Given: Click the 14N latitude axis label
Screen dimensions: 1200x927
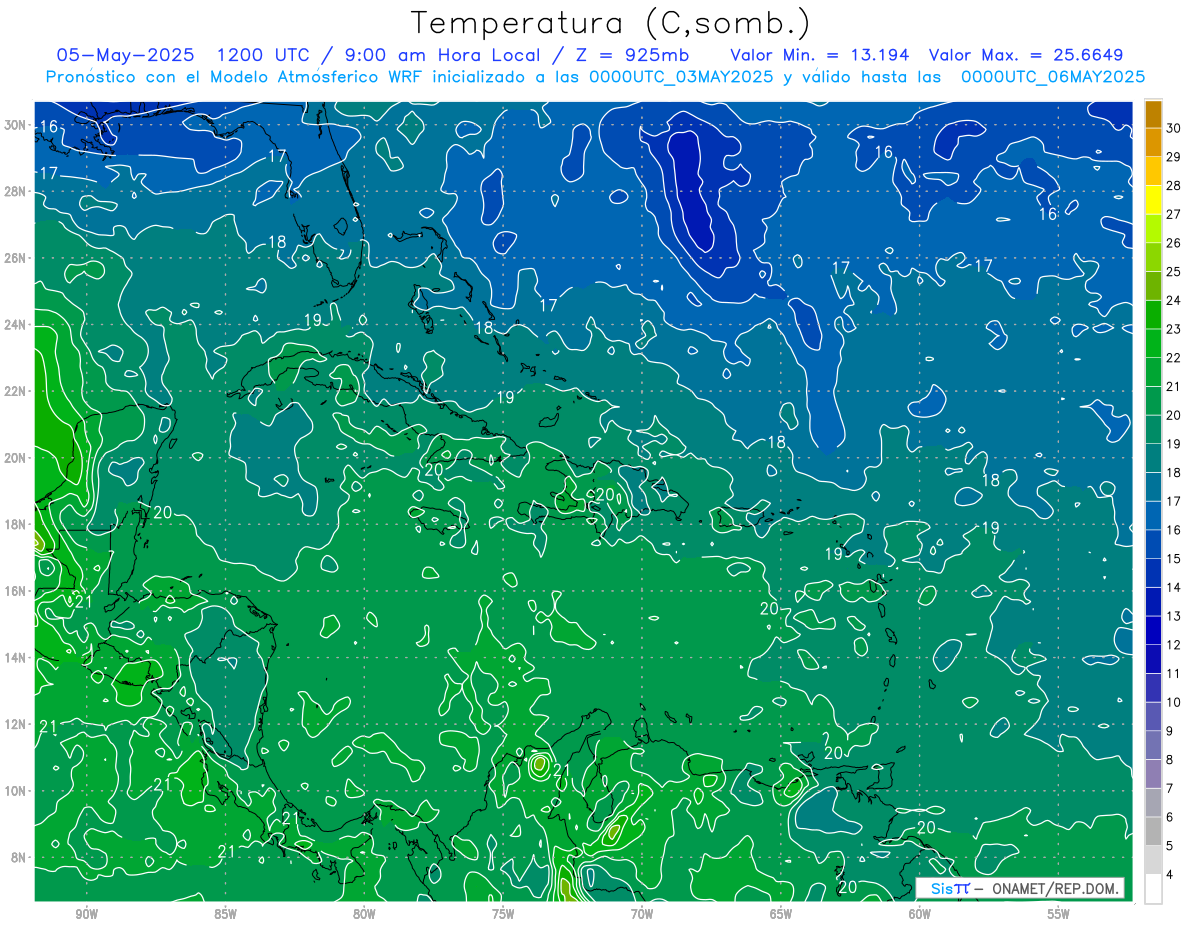Looking at the screenshot, I should [15, 658].
